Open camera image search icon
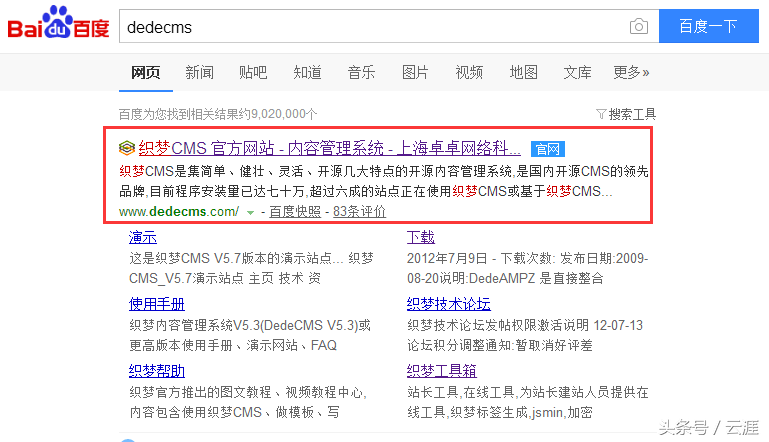 [639, 26]
